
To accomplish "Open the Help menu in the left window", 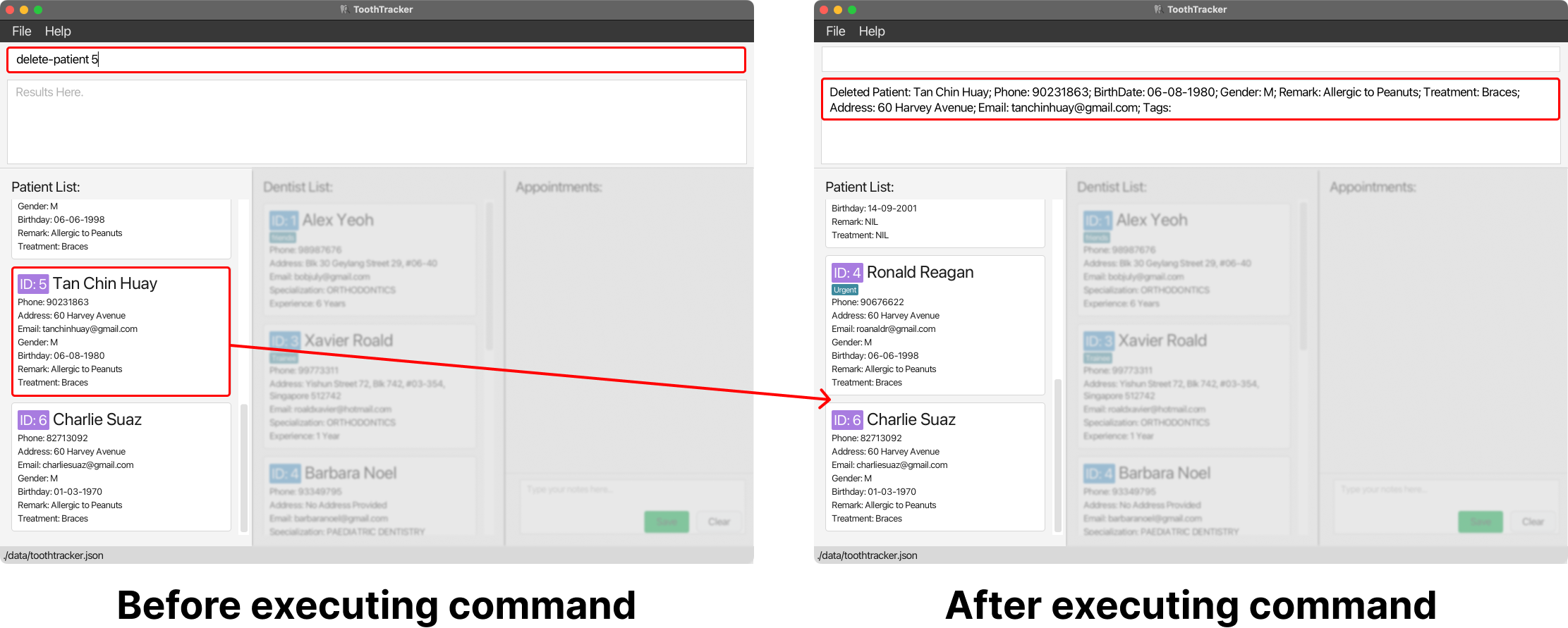I will coord(58,31).
